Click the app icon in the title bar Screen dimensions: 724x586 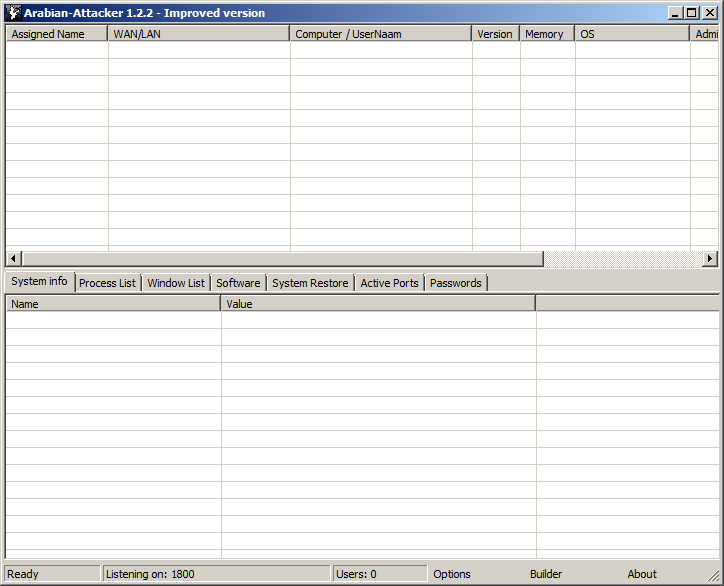pos(13,13)
